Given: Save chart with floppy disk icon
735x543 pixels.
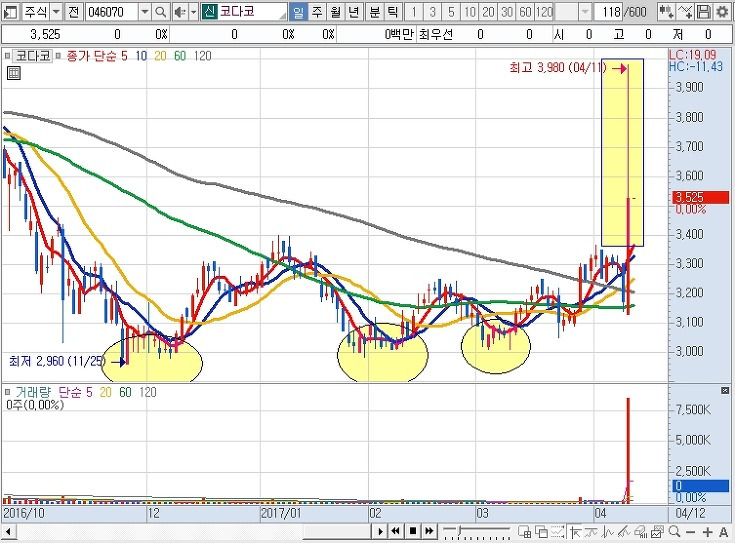Looking at the screenshot, I should click(704, 12).
